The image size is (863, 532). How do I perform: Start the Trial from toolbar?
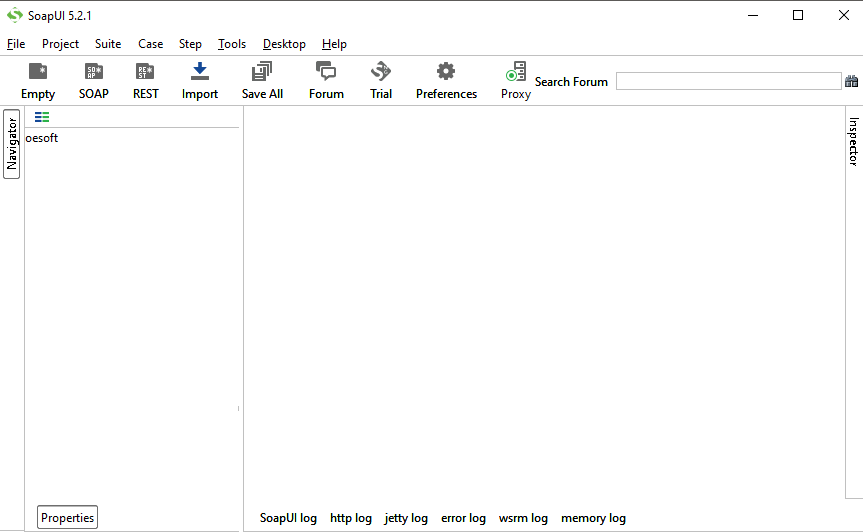[380, 81]
